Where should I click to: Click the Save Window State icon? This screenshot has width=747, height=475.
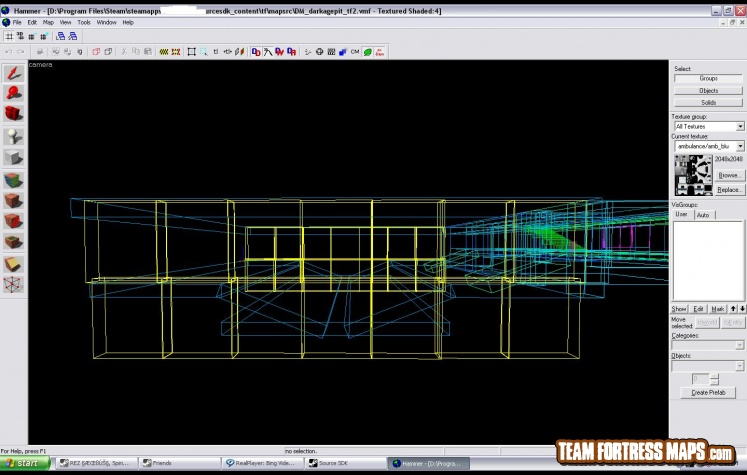[72, 36]
